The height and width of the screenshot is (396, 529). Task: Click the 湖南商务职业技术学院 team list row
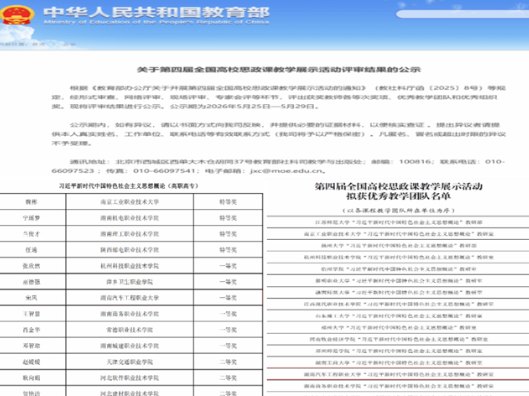pyautogui.click(x=398, y=386)
